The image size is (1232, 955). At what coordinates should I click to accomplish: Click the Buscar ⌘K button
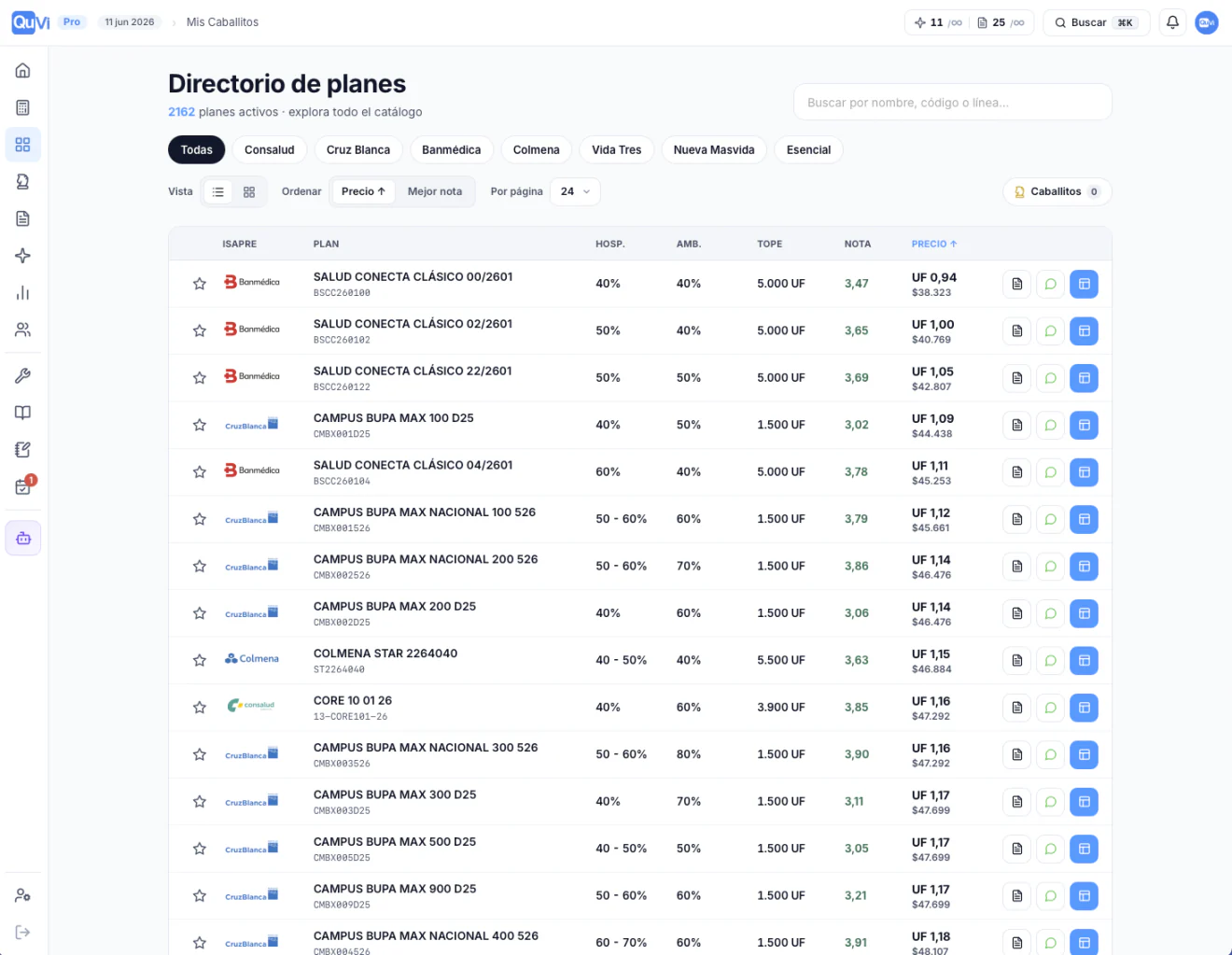pyautogui.click(x=1096, y=22)
